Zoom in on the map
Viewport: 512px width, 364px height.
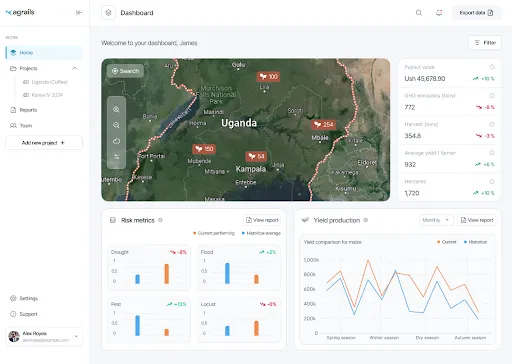[116, 110]
